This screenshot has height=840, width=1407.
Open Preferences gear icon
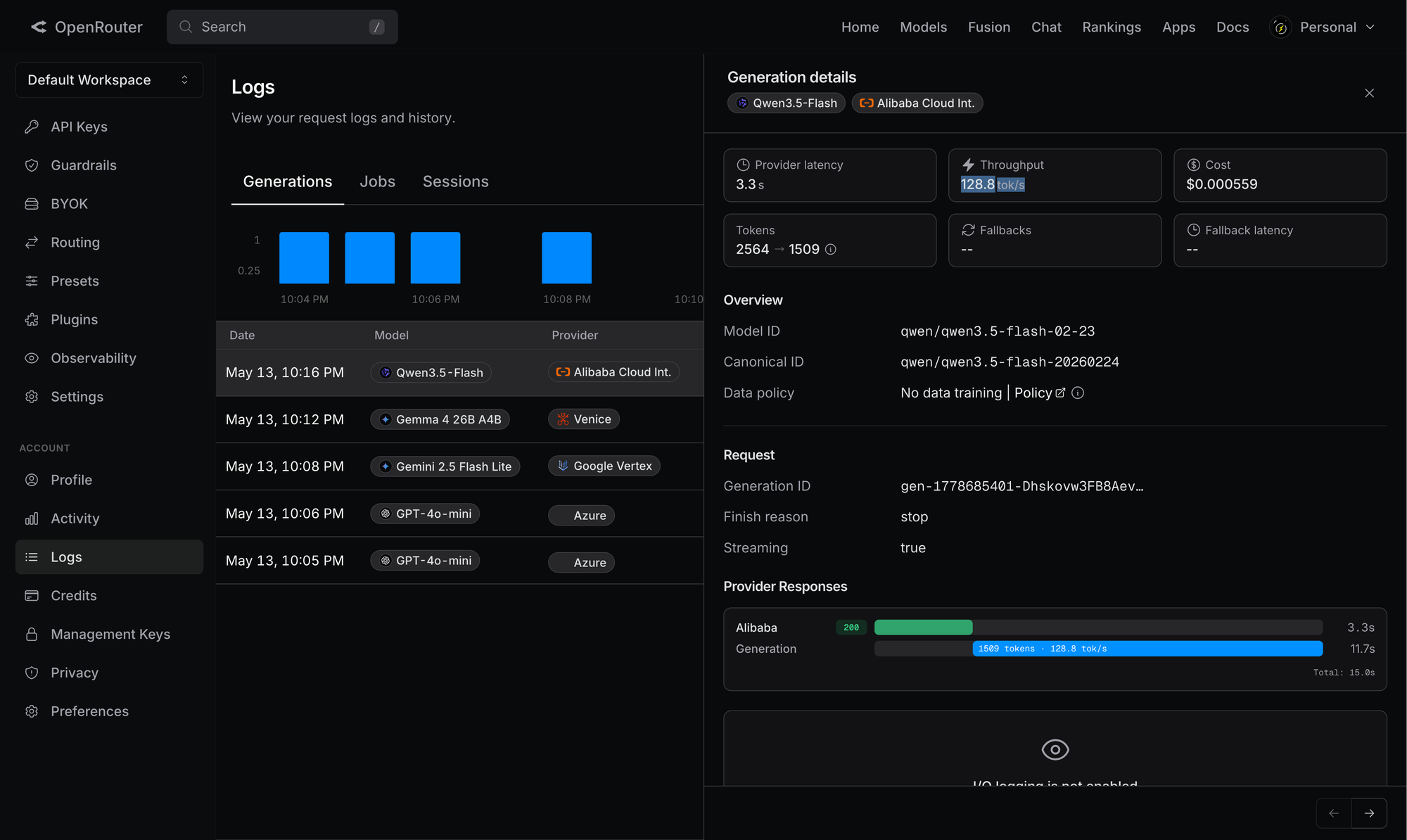coord(32,711)
